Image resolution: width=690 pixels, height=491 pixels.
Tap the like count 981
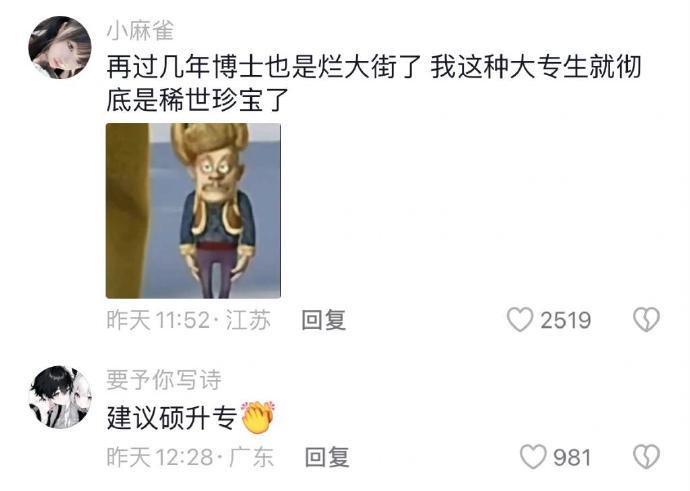[572, 458]
